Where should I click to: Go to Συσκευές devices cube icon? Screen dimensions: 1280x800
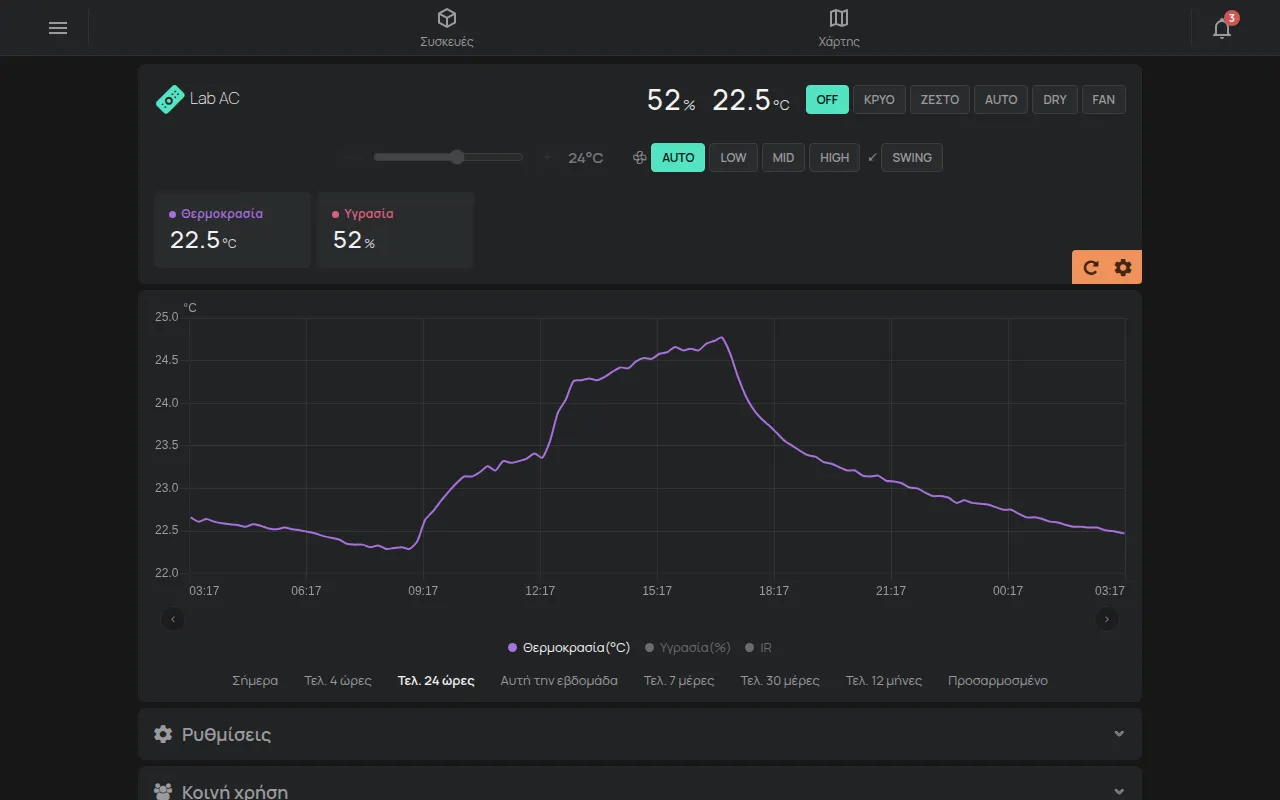[447, 18]
